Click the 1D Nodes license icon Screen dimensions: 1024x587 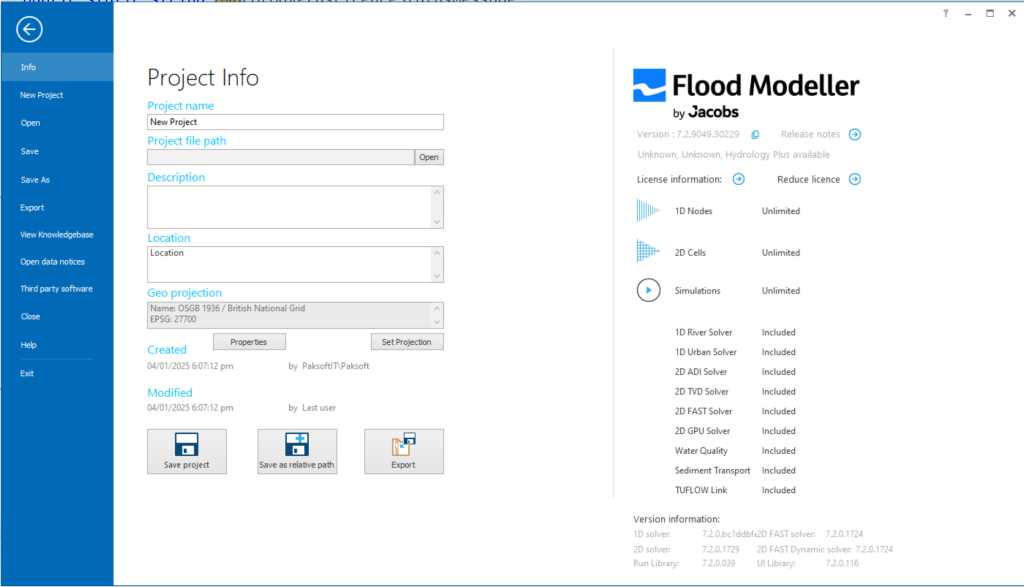[x=650, y=211]
